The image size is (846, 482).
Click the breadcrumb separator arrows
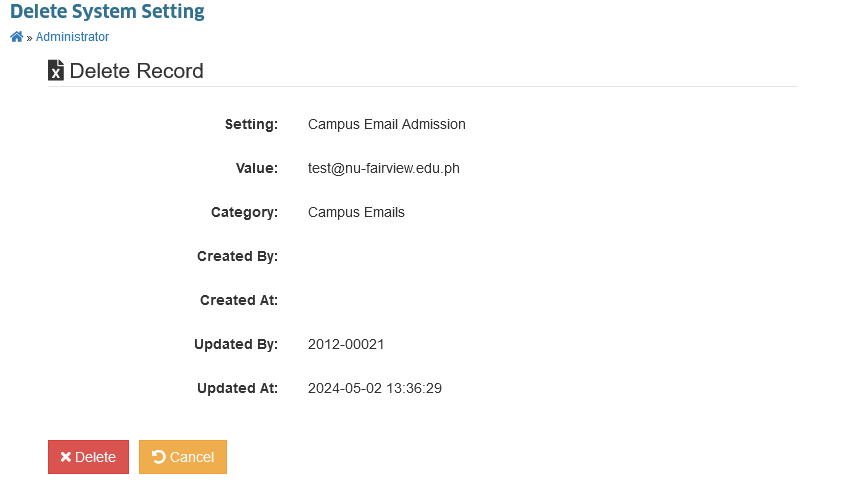30,38
